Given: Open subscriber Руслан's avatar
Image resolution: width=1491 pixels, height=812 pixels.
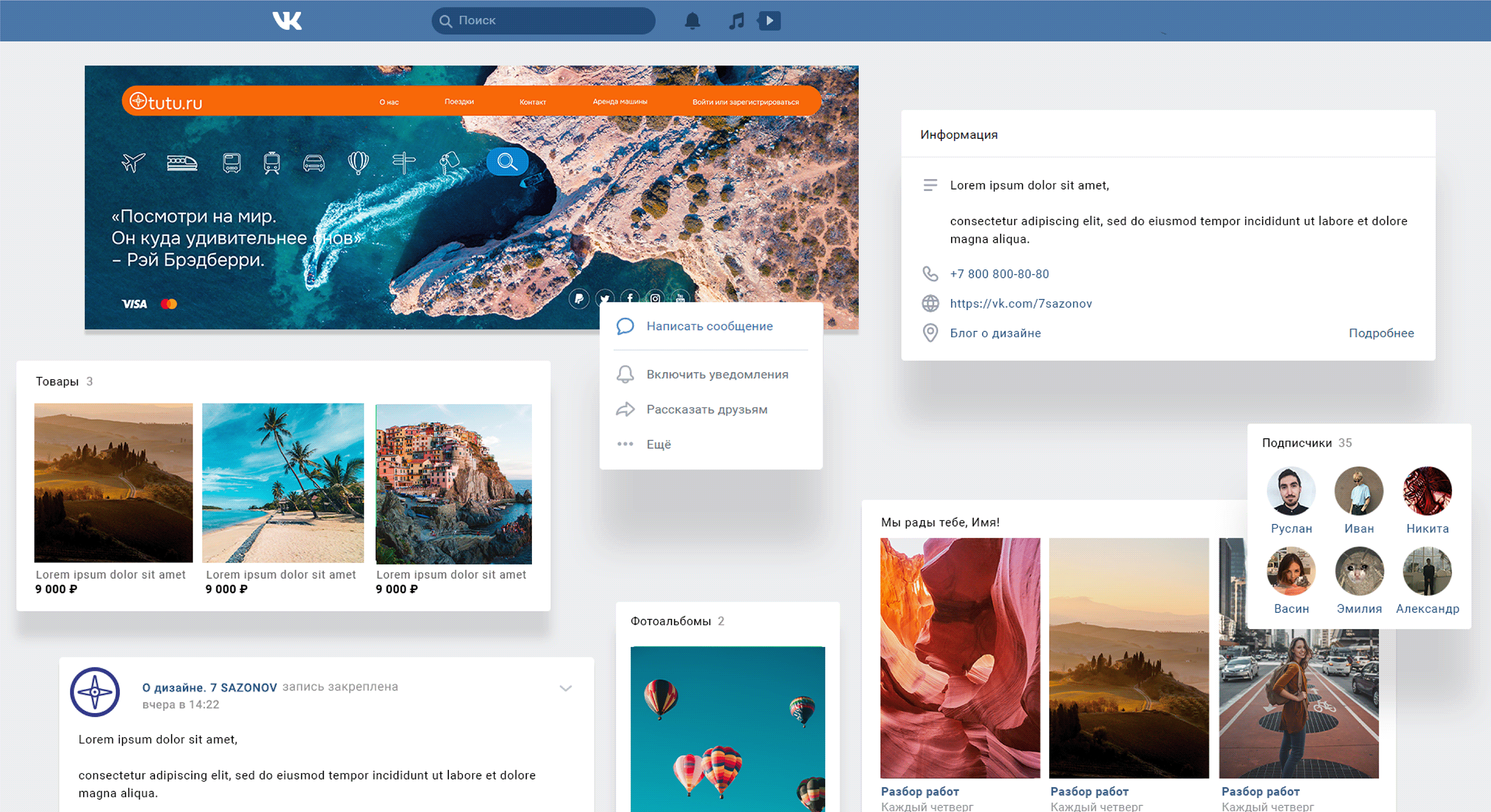Looking at the screenshot, I should coord(1291,491).
